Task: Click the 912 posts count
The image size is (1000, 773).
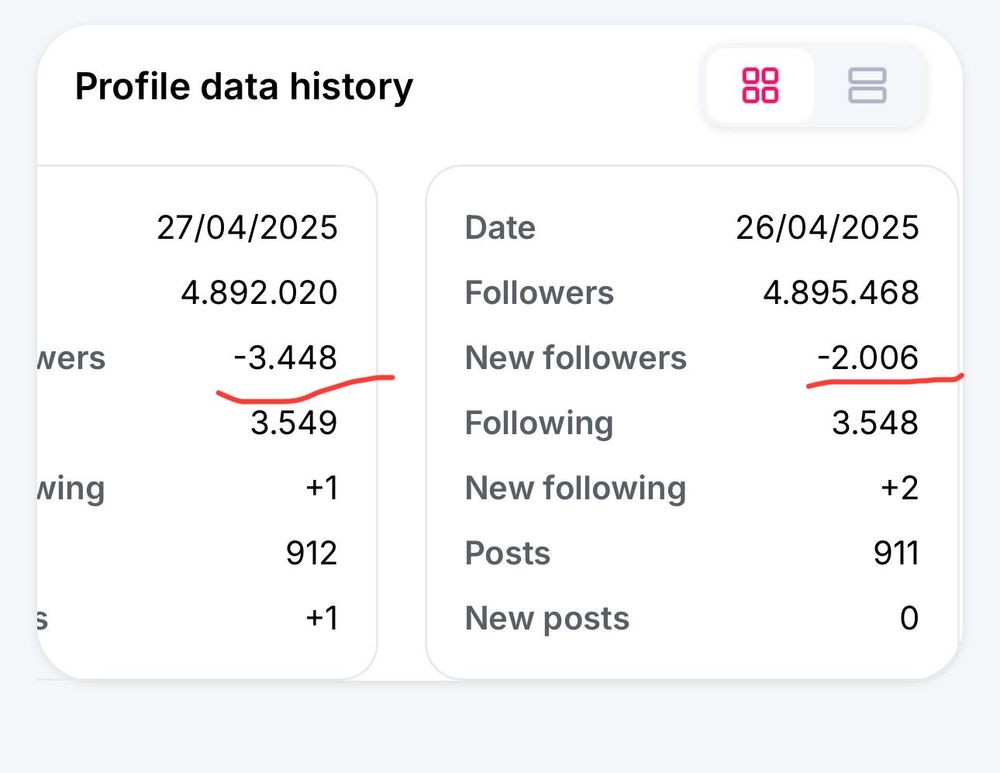Action: coord(309,553)
